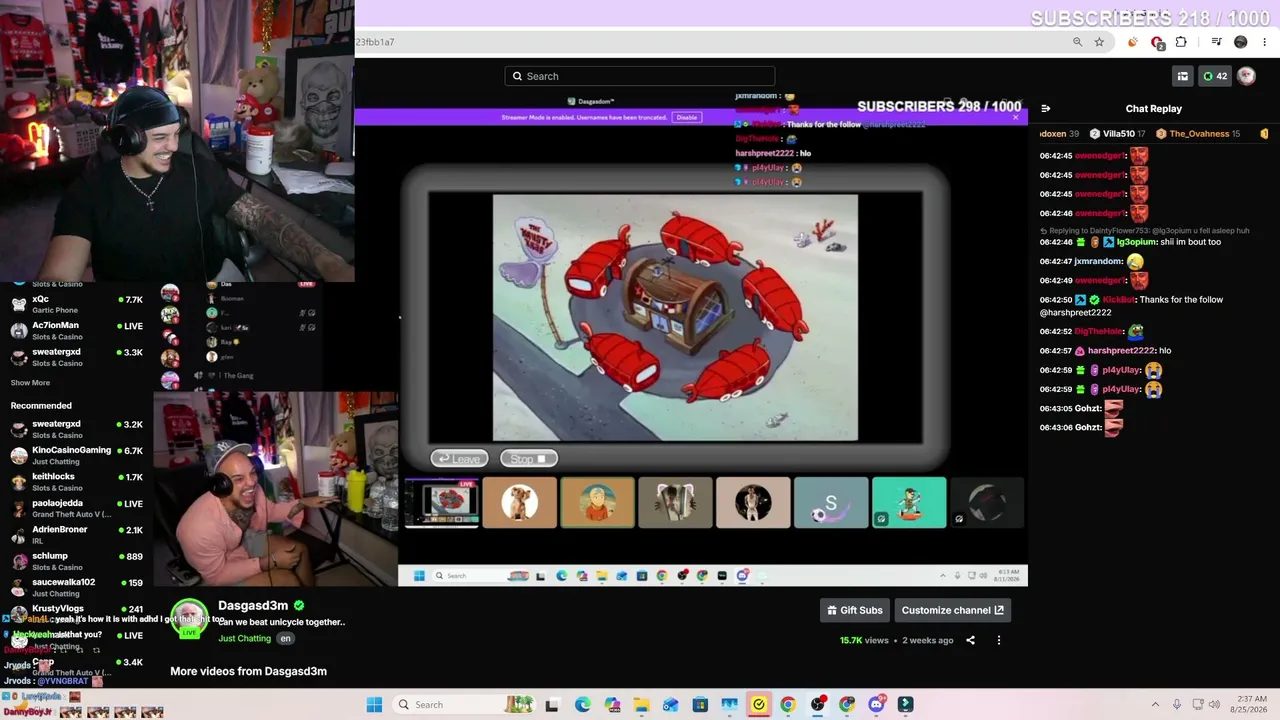Open Task View on the taskbar
The image size is (1280, 720).
[551, 705]
